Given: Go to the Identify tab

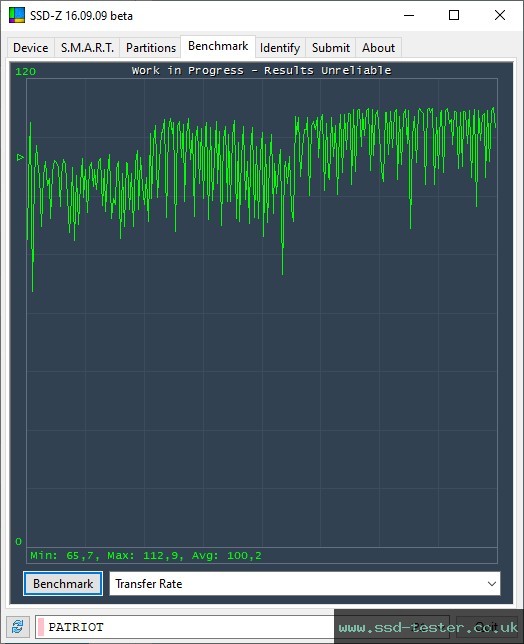Looking at the screenshot, I should coord(280,48).
